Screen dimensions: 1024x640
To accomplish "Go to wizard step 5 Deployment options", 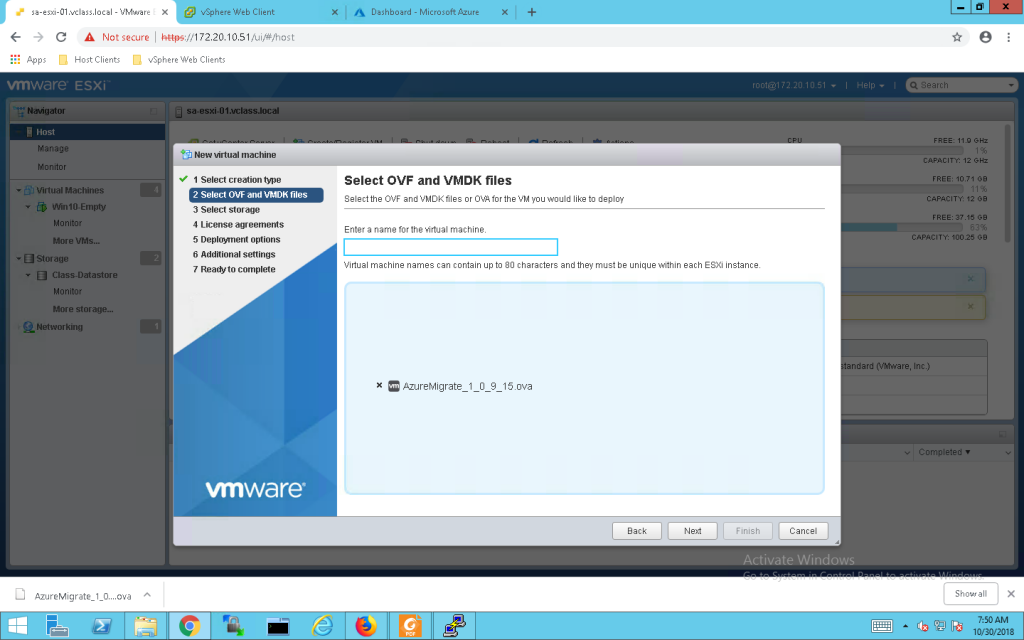I will [x=236, y=240].
